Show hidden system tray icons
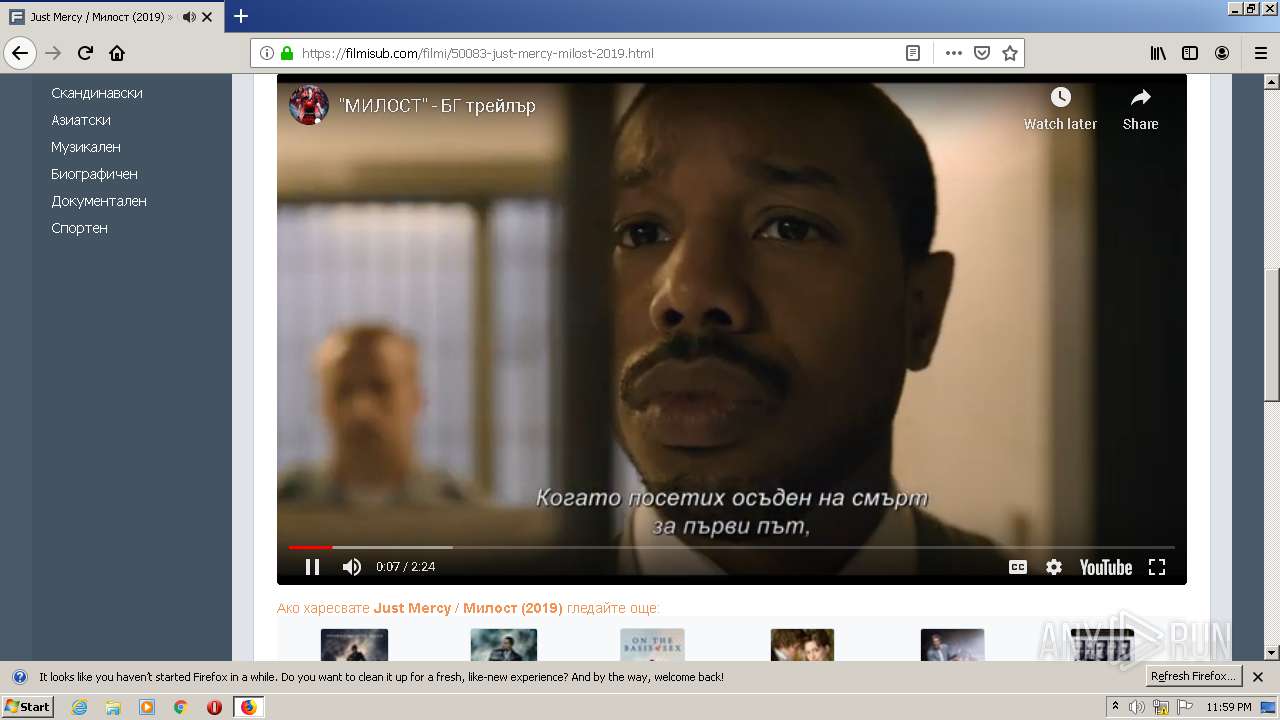 pyautogui.click(x=1115, y=707)
